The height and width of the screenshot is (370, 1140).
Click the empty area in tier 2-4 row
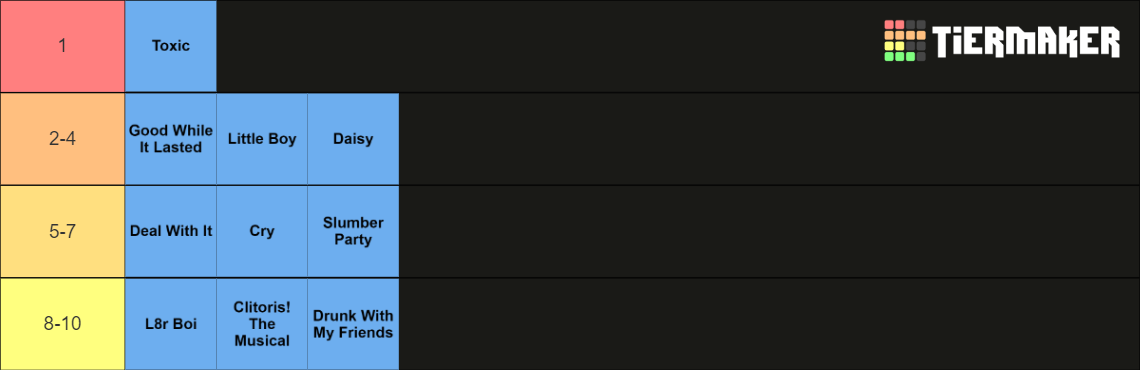pos(769,139)
